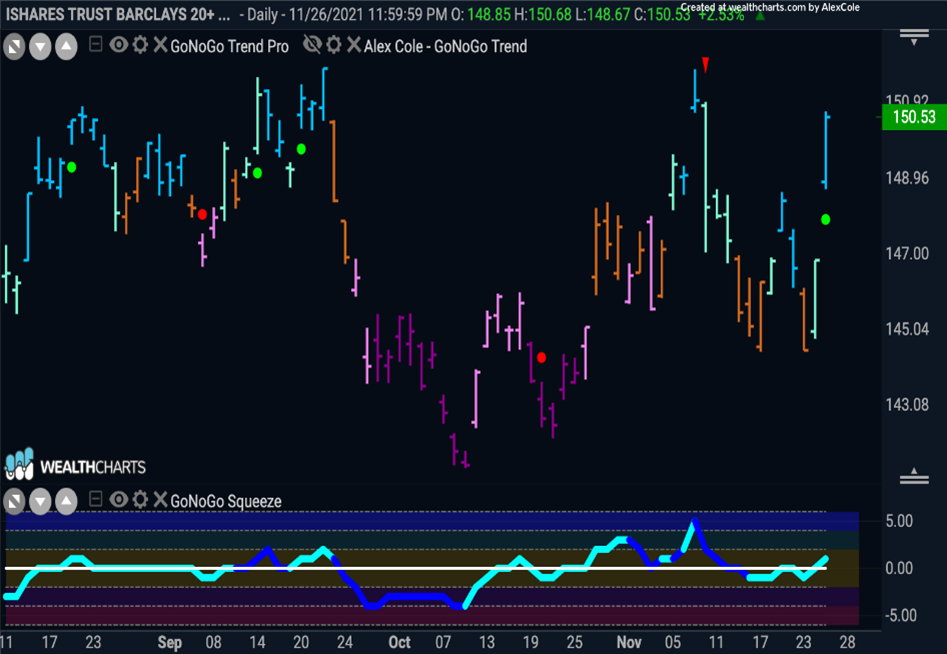Click the red dot near September 08
Image resolution: width=947 pixels, height=654 pixels.
pos(202,214)
